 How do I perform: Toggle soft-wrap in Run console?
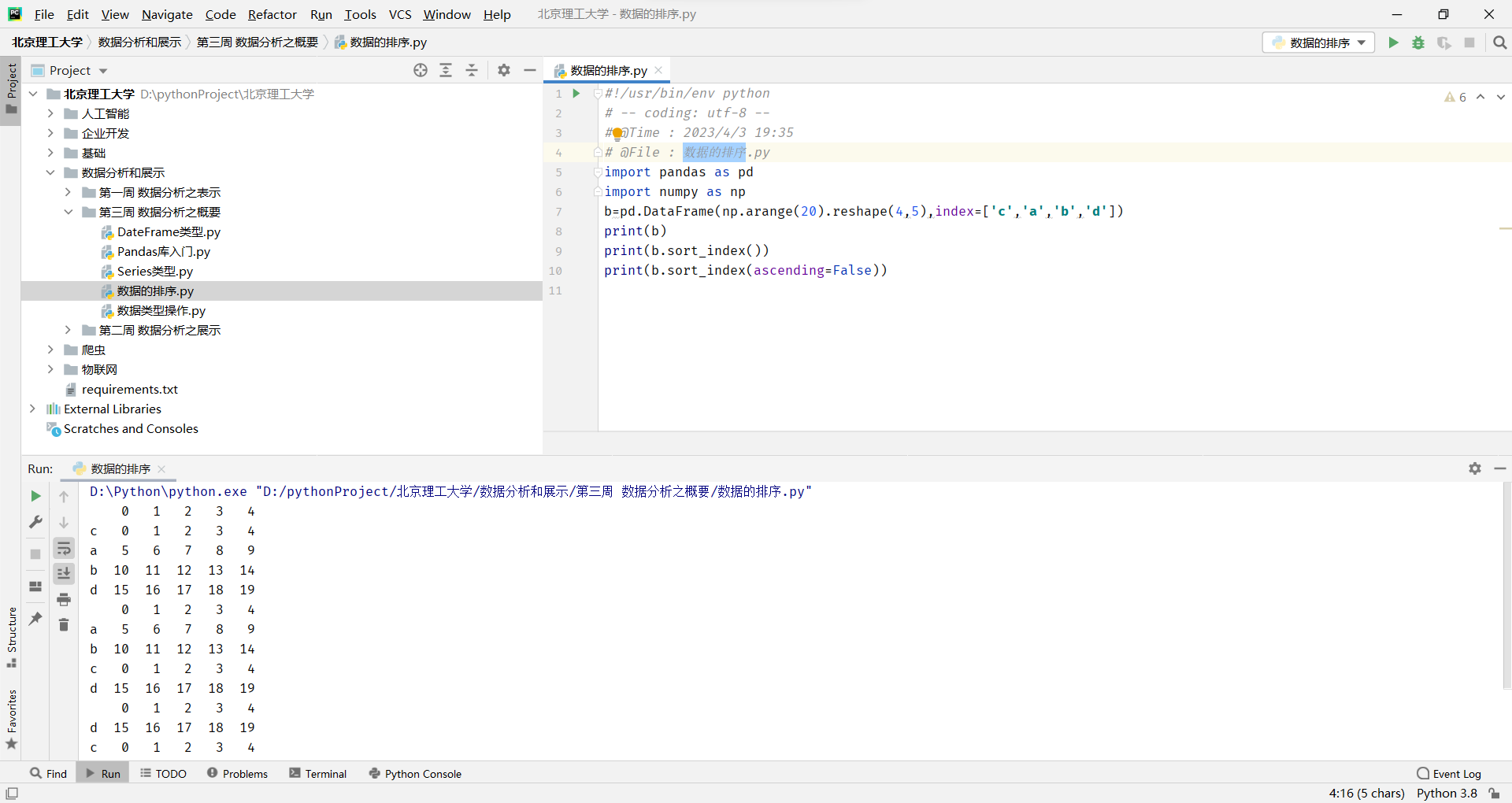(64, 548)
